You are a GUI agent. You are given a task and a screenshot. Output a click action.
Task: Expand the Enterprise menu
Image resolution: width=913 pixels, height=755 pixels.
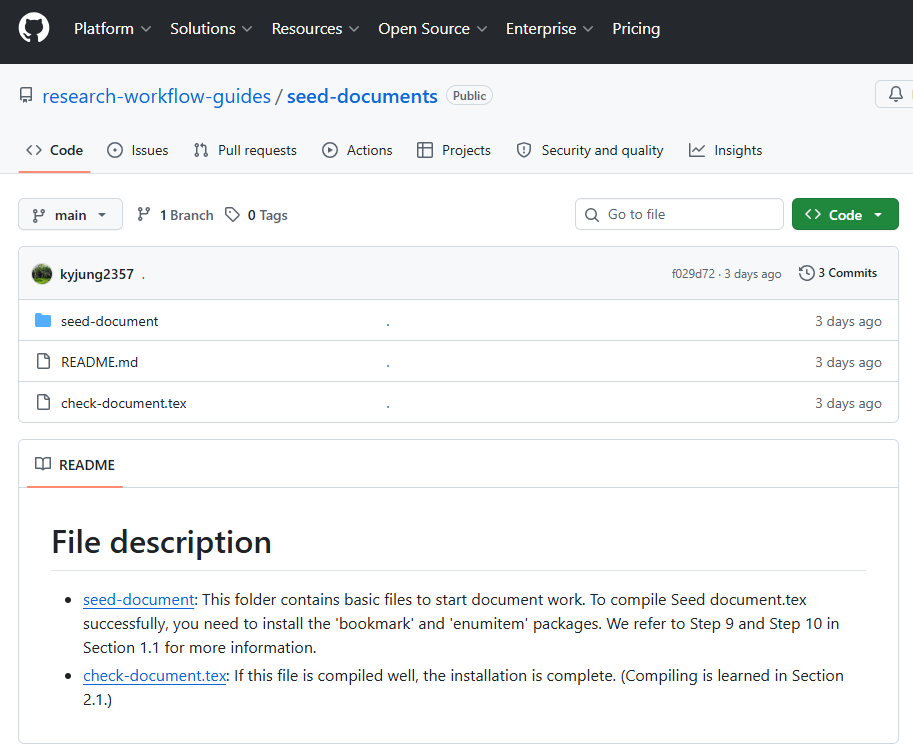pos(549,29)
